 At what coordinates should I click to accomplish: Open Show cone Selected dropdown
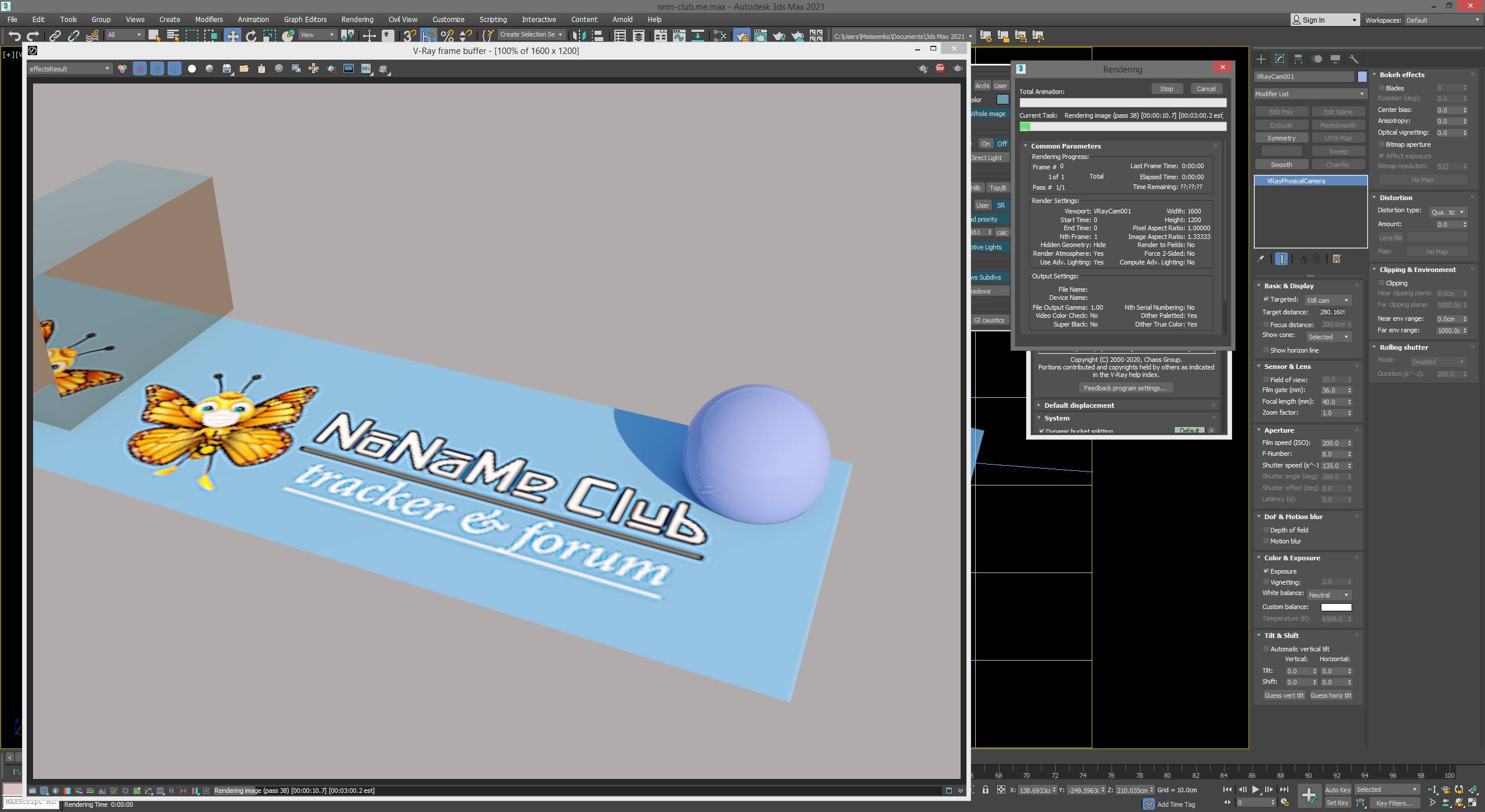1328,337
